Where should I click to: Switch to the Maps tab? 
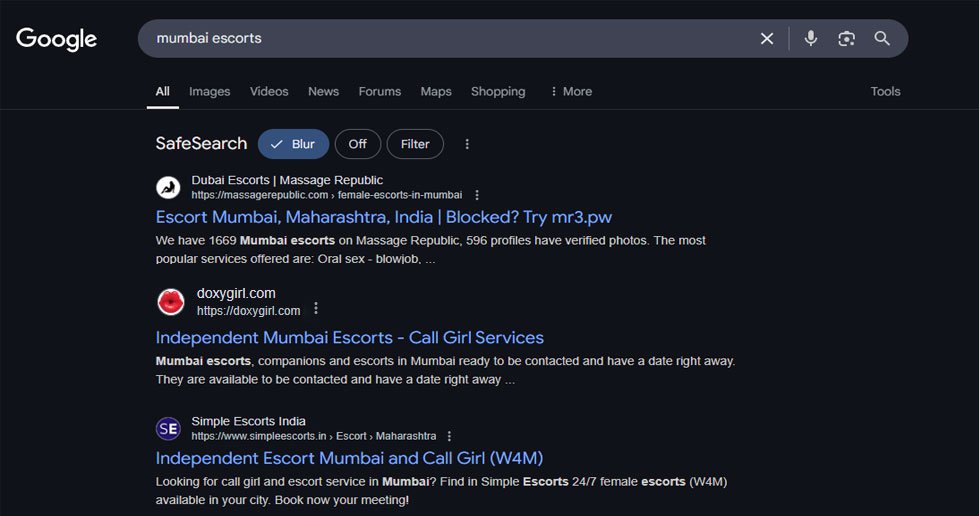[436, 91]
